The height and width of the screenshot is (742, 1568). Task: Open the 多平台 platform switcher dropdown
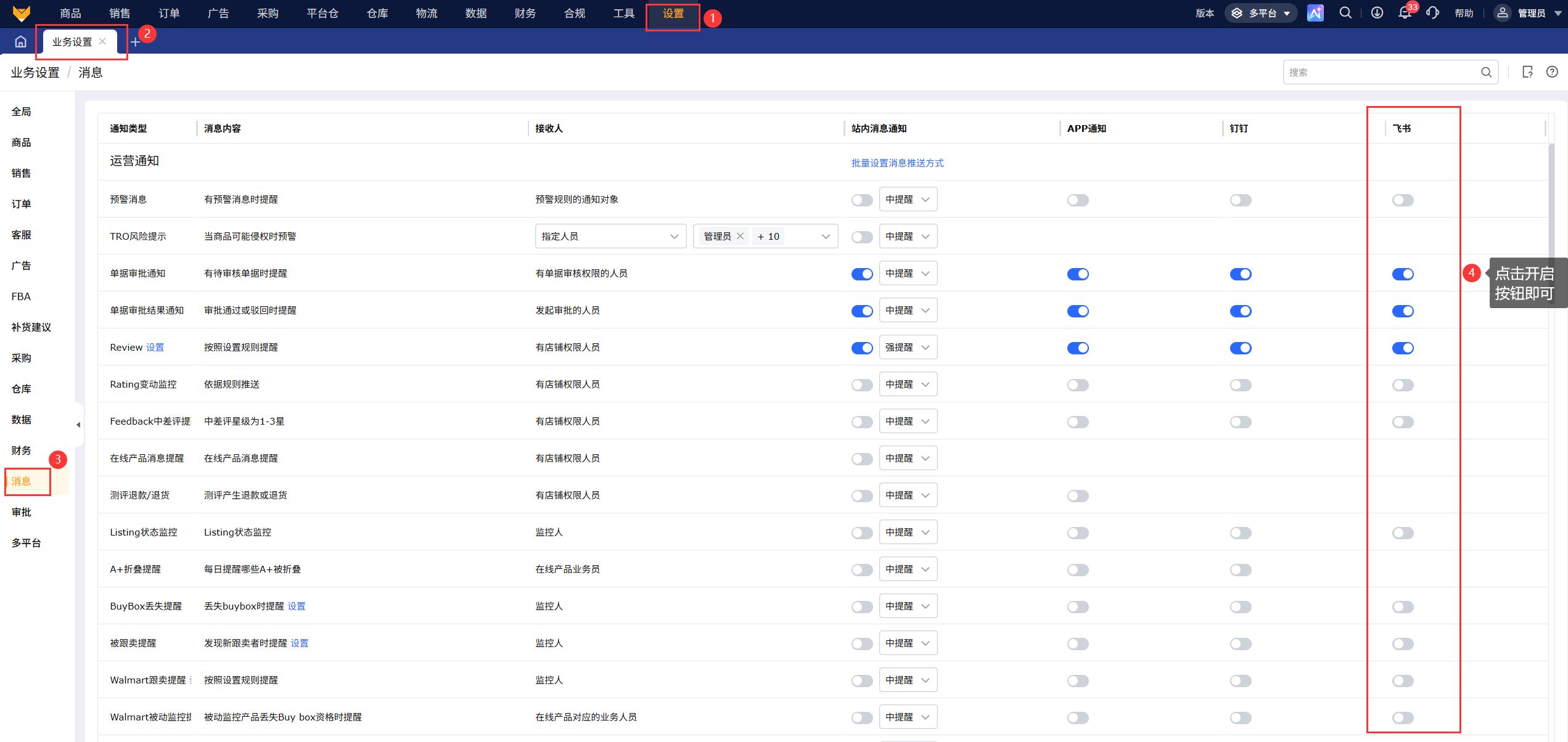(x=1260, y=13)
